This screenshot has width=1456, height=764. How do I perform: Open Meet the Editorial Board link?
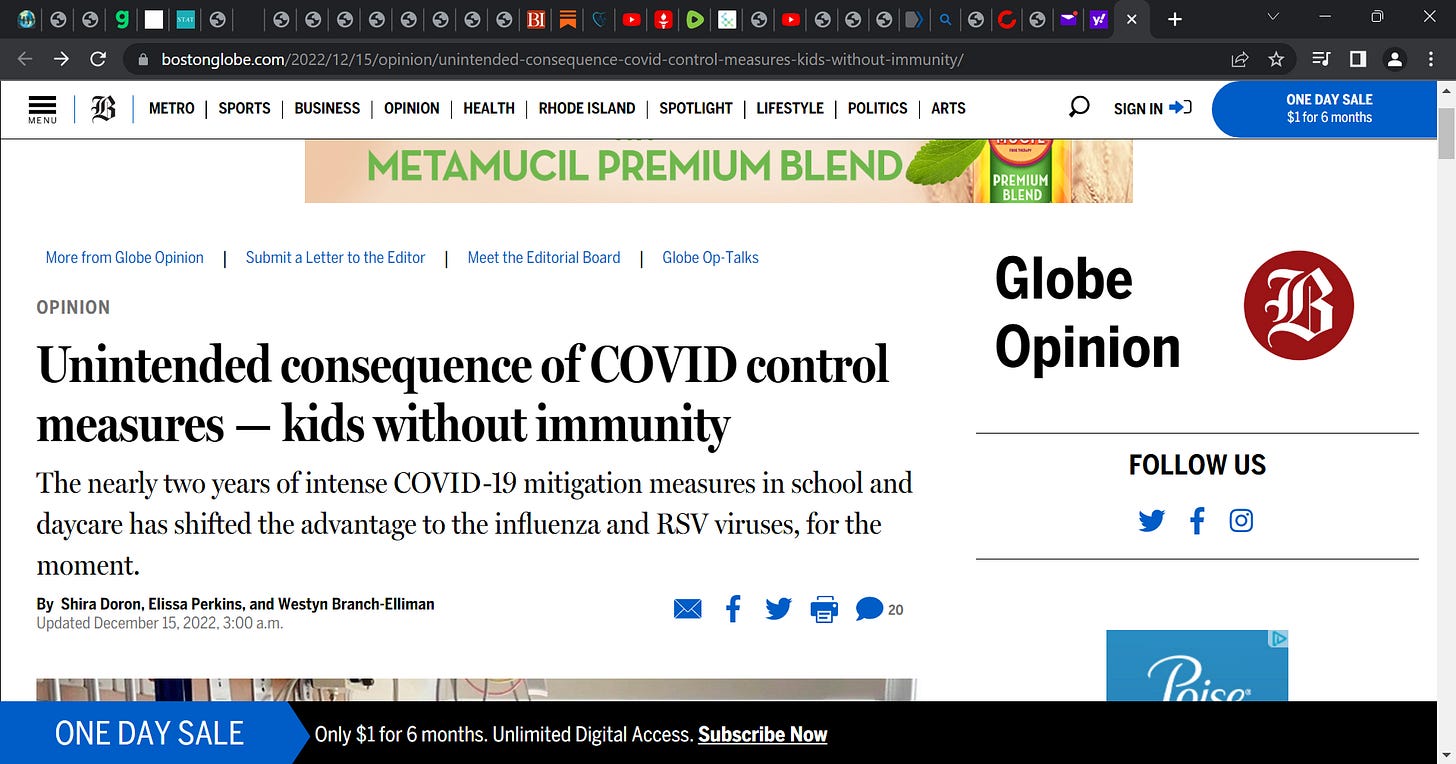[544, 258]
